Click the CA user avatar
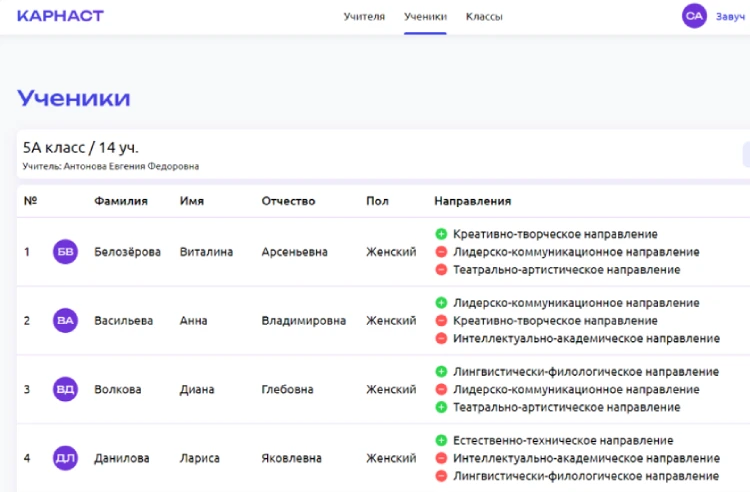Viewport: 750px width, 492px height. [694, 16]
